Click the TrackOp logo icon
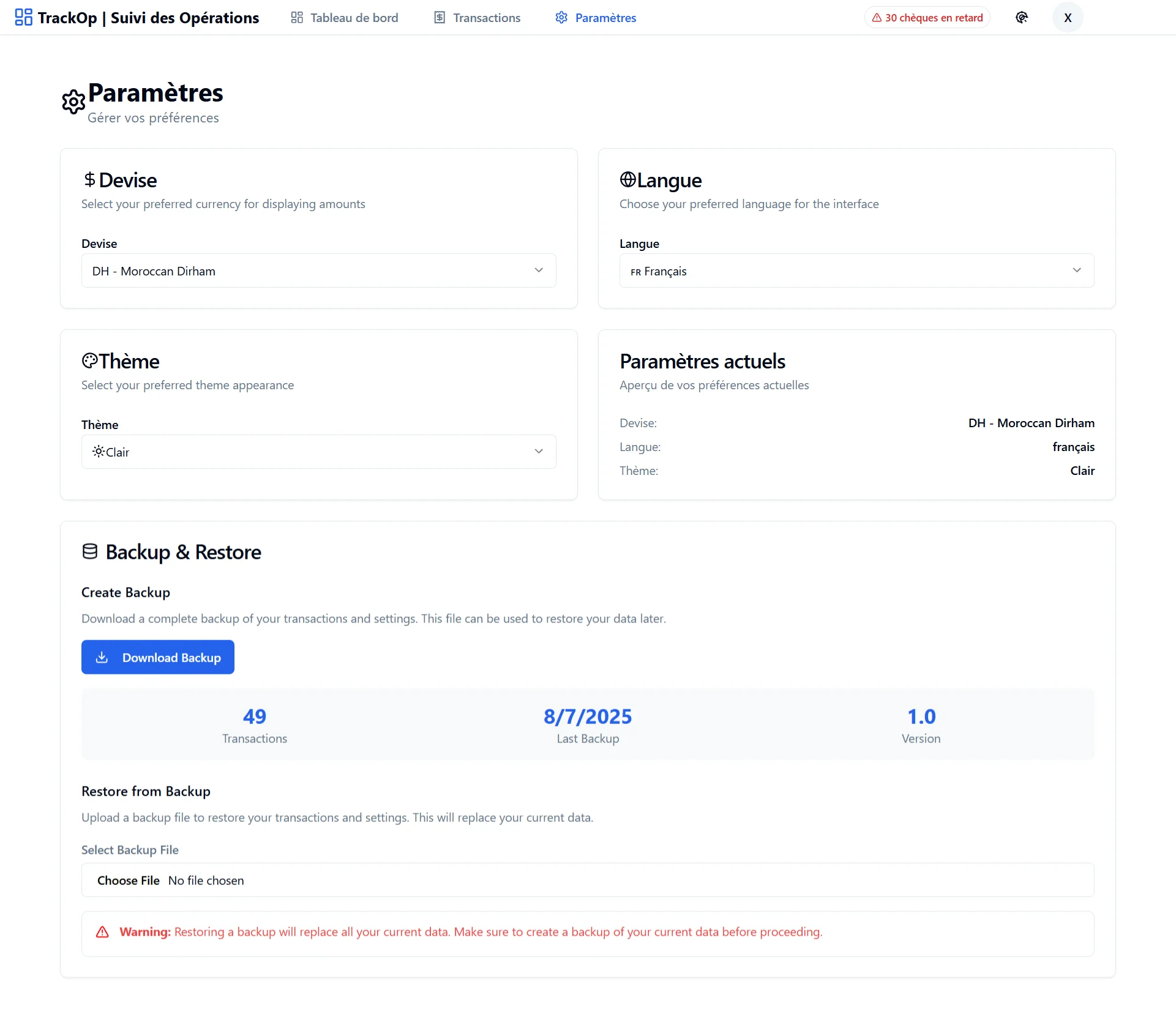 pyautogui.click(x=23, y=17)
